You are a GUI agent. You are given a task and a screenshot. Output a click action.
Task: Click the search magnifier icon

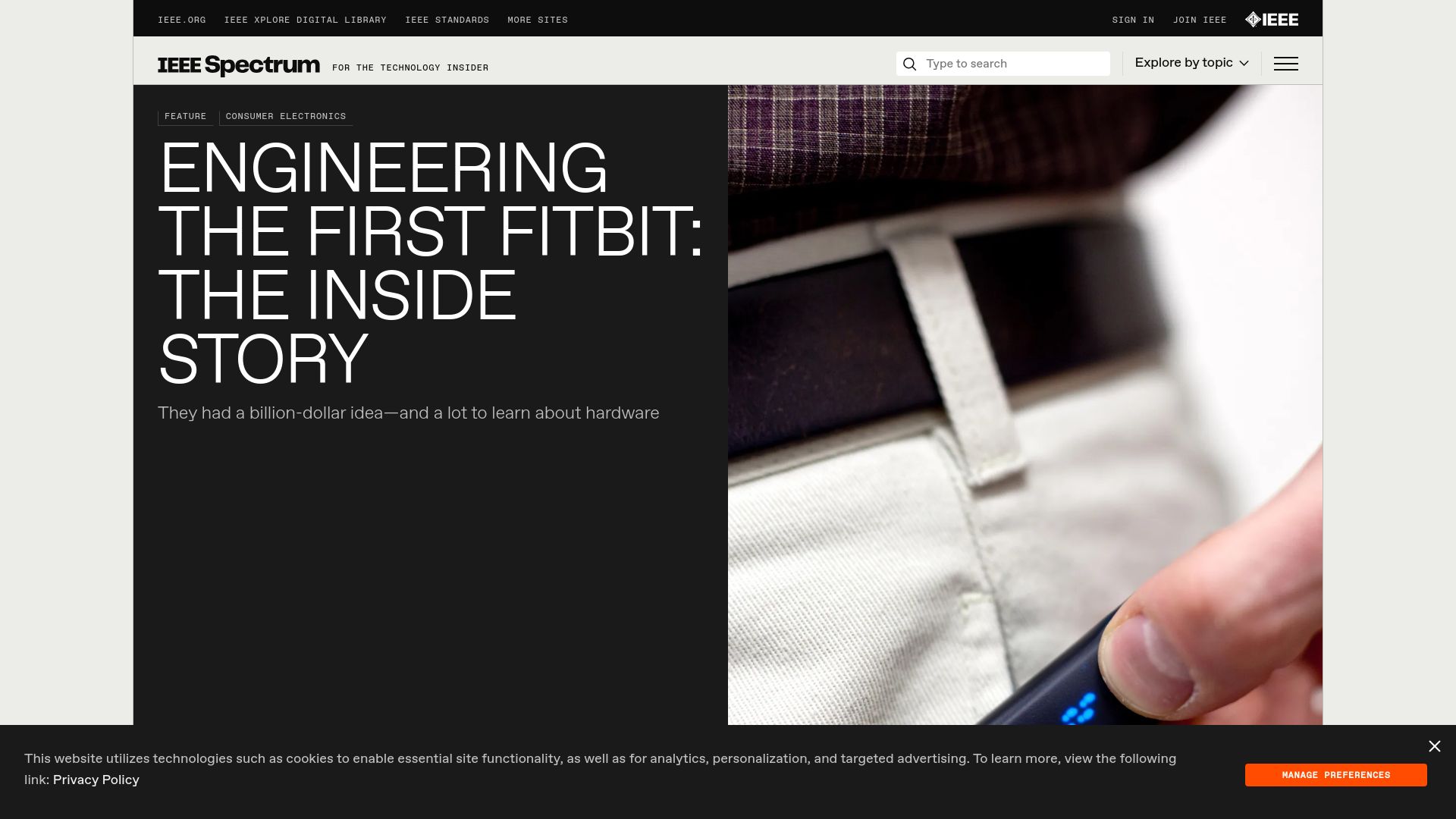[x=910, y=64]
